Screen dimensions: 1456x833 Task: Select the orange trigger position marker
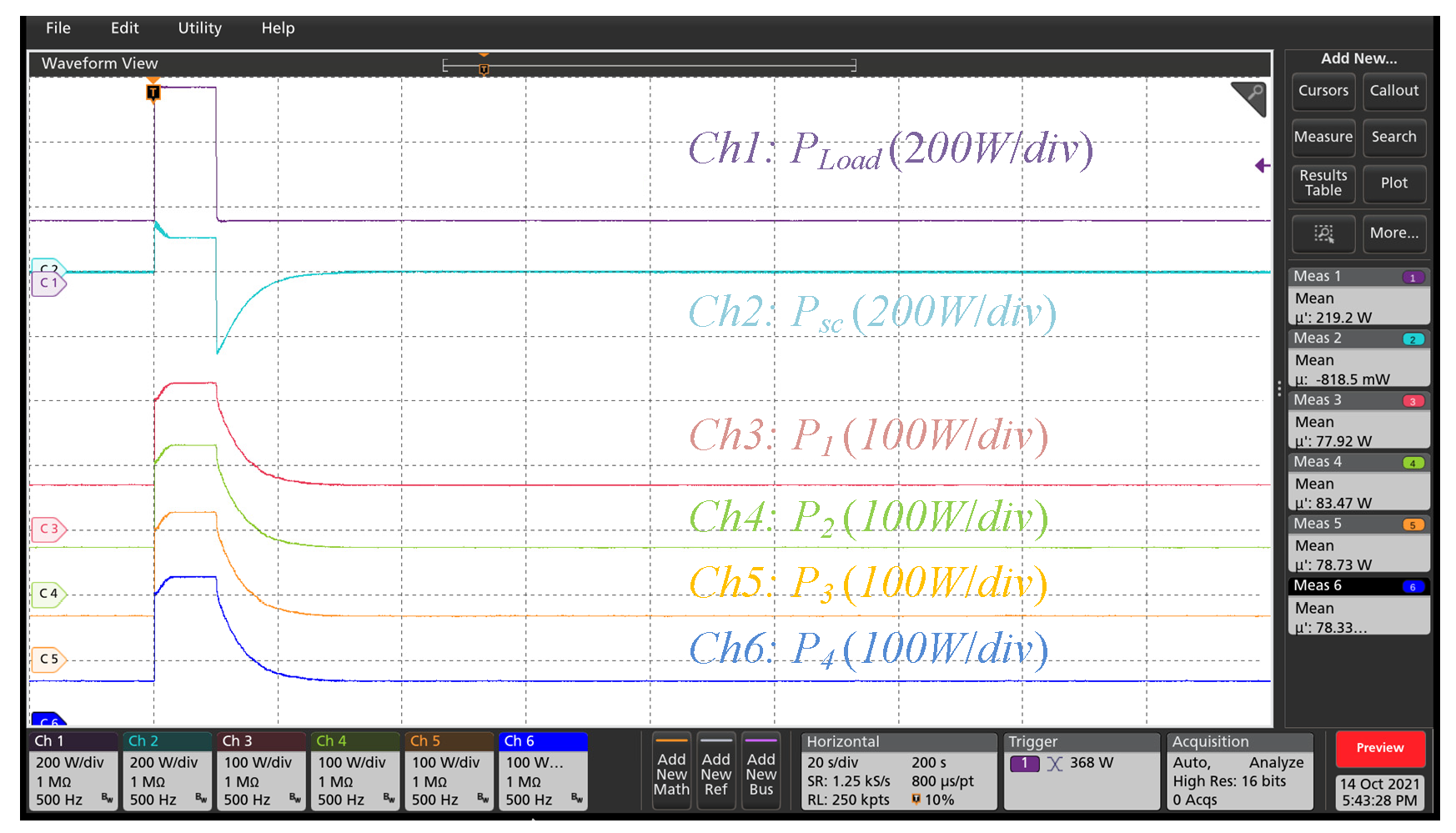(x=153, y=93)
